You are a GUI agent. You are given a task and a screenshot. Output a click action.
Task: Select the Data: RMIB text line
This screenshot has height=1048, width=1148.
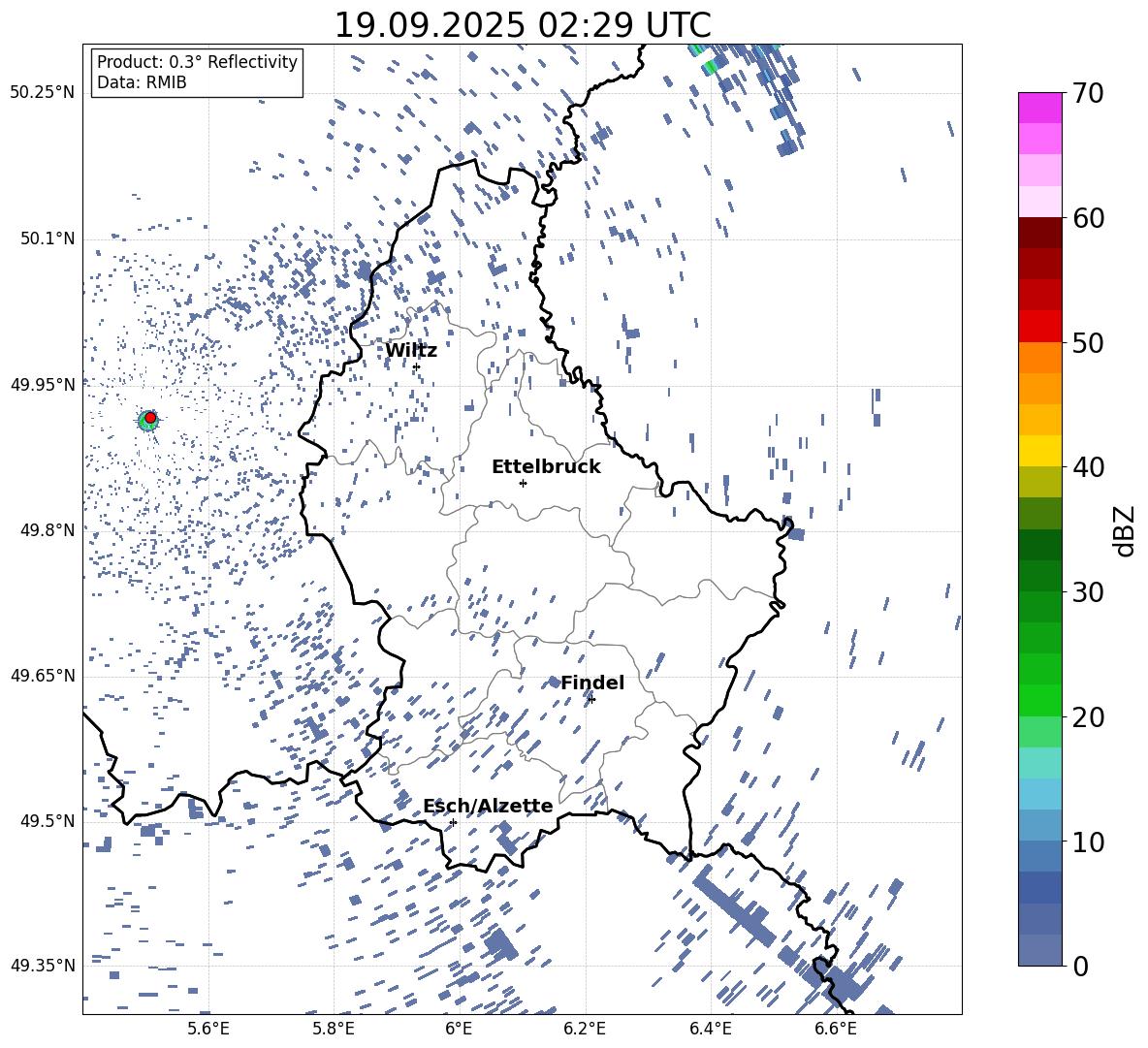[x=142, y=83]
